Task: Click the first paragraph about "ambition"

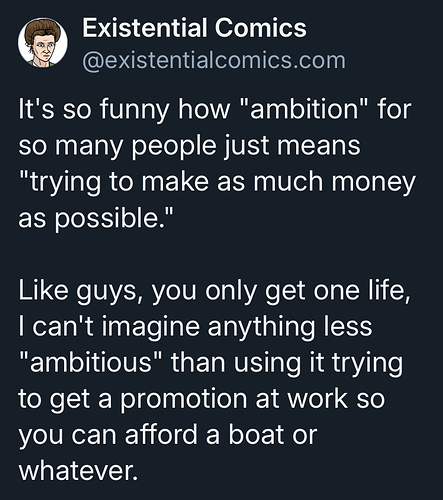Action: pyautogui.click(x=217, y=164)
